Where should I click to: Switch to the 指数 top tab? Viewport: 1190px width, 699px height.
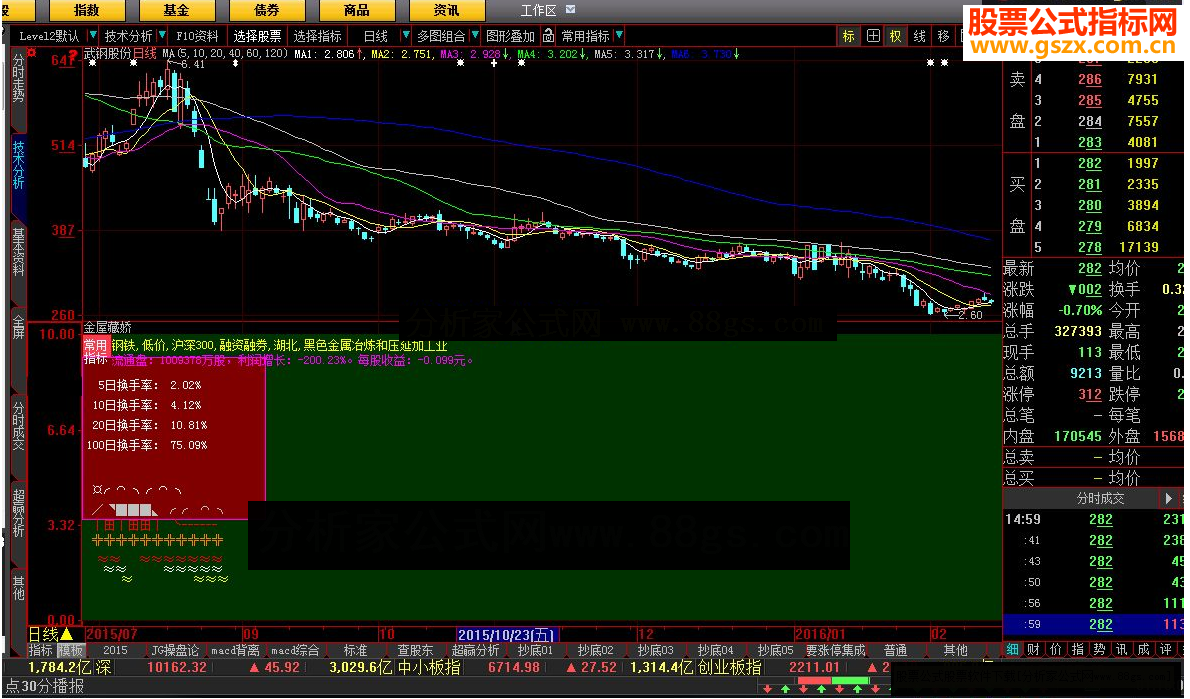click(87, 11)
